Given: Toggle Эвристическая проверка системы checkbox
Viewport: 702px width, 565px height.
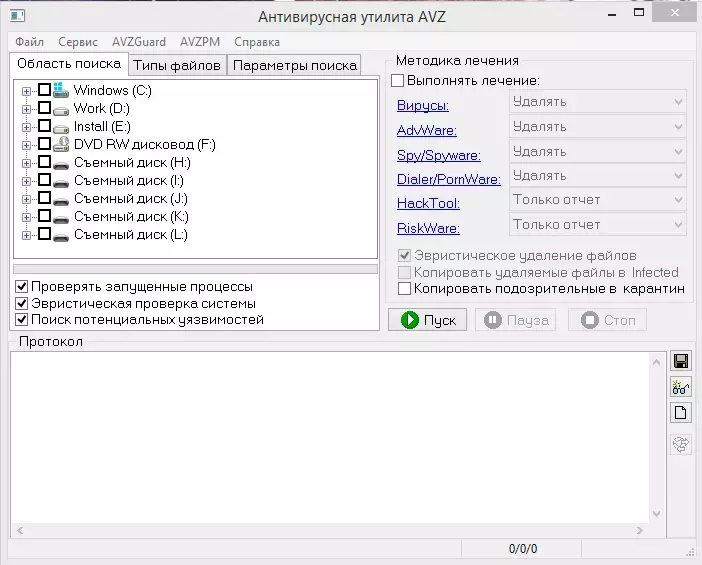Looking at the screenshot, I should pos(21,304).
